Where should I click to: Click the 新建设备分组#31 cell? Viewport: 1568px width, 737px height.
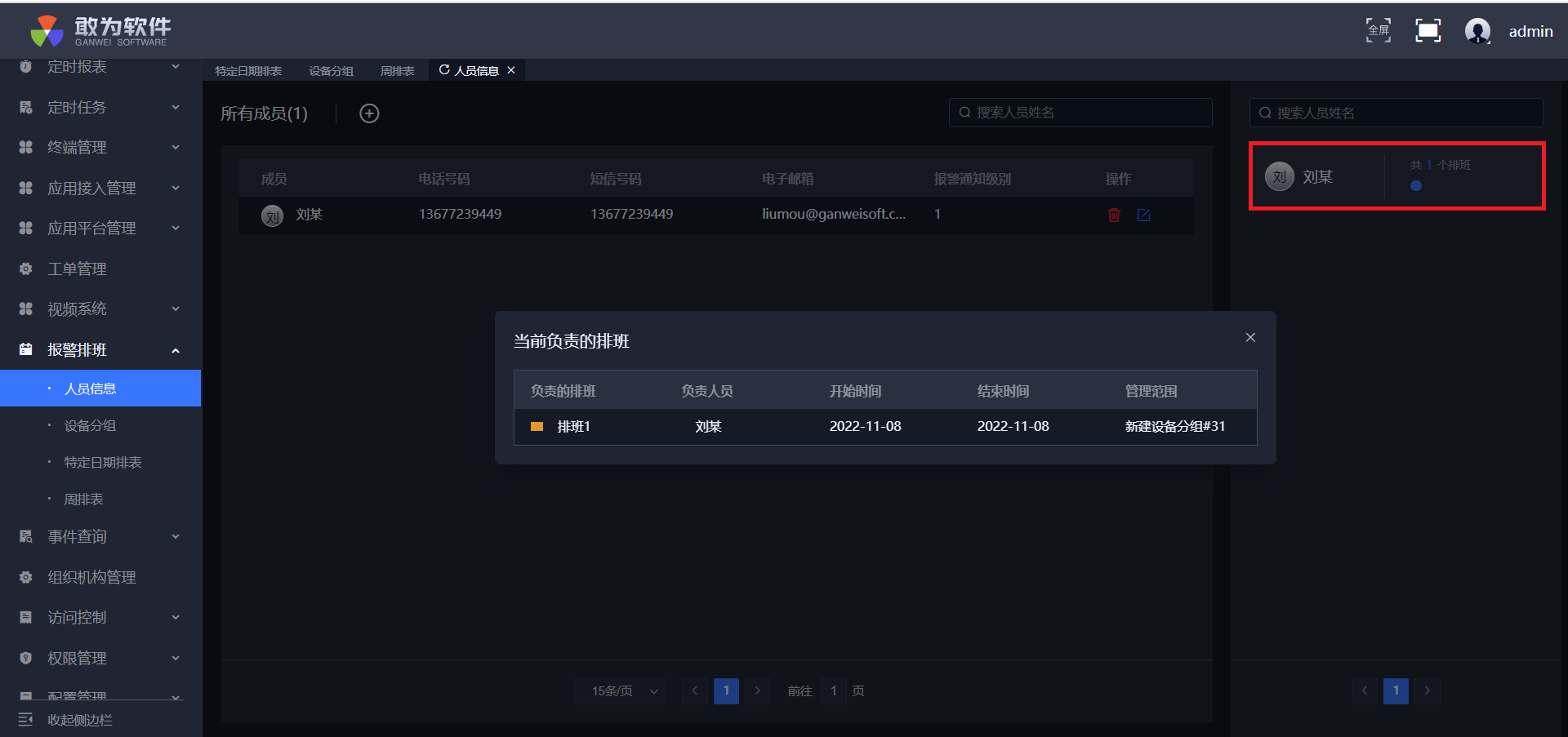coord(1175,426)
